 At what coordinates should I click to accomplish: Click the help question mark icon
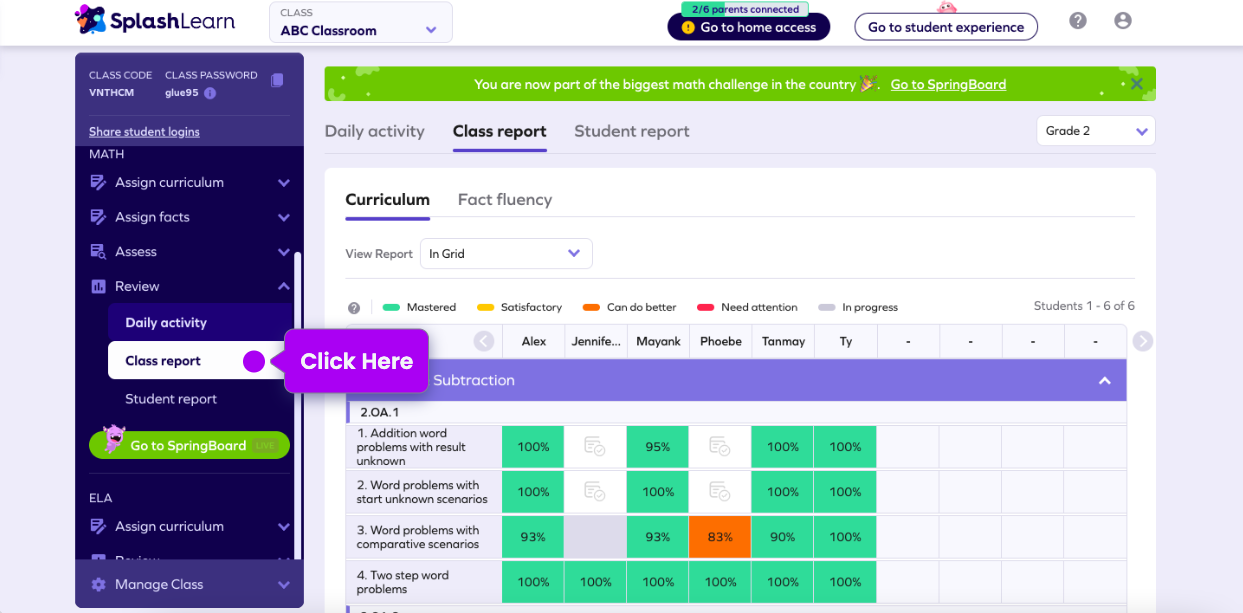tap(1077, 21)
